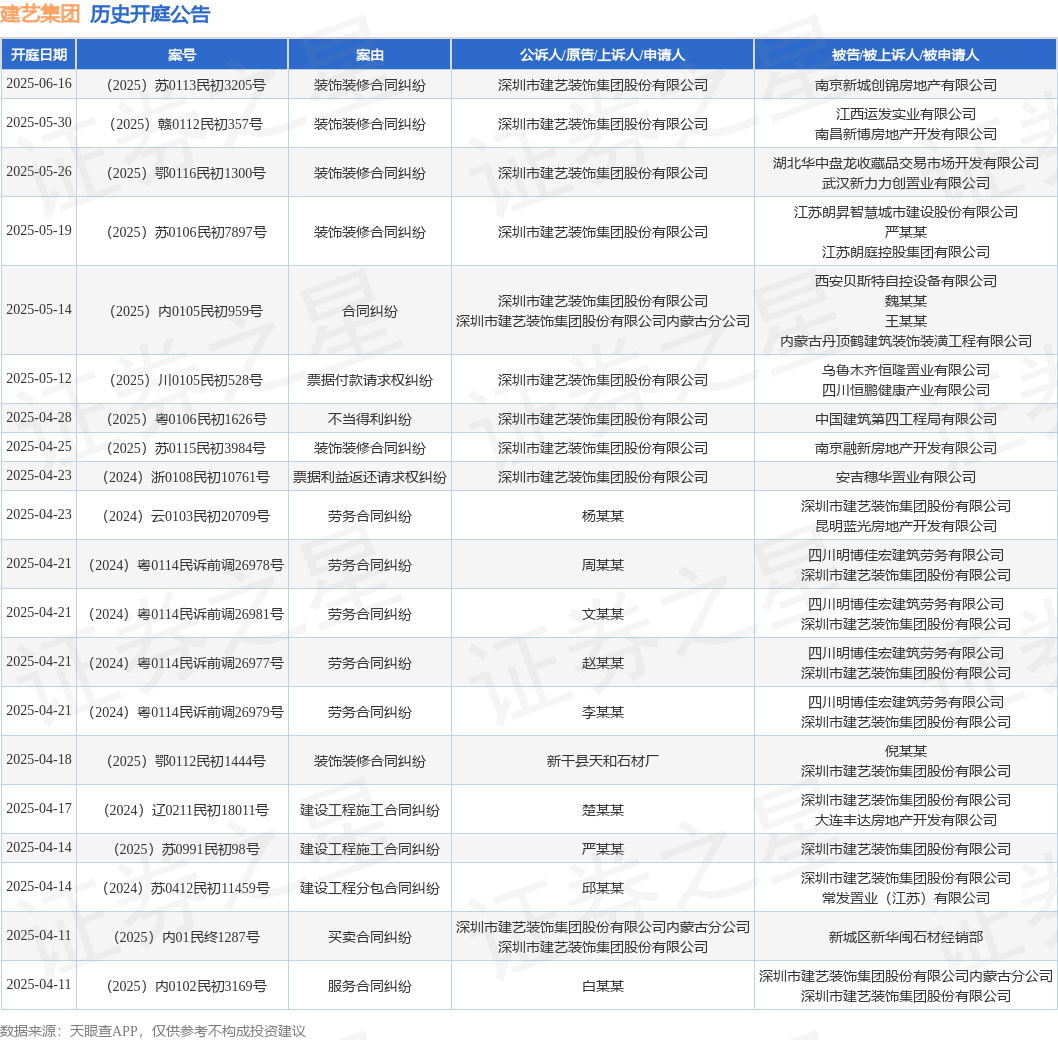Viewport: 1058px width, 1040px height.
Task: Click case number （2025）苏0991民初98号
Action: click(182, 849)
